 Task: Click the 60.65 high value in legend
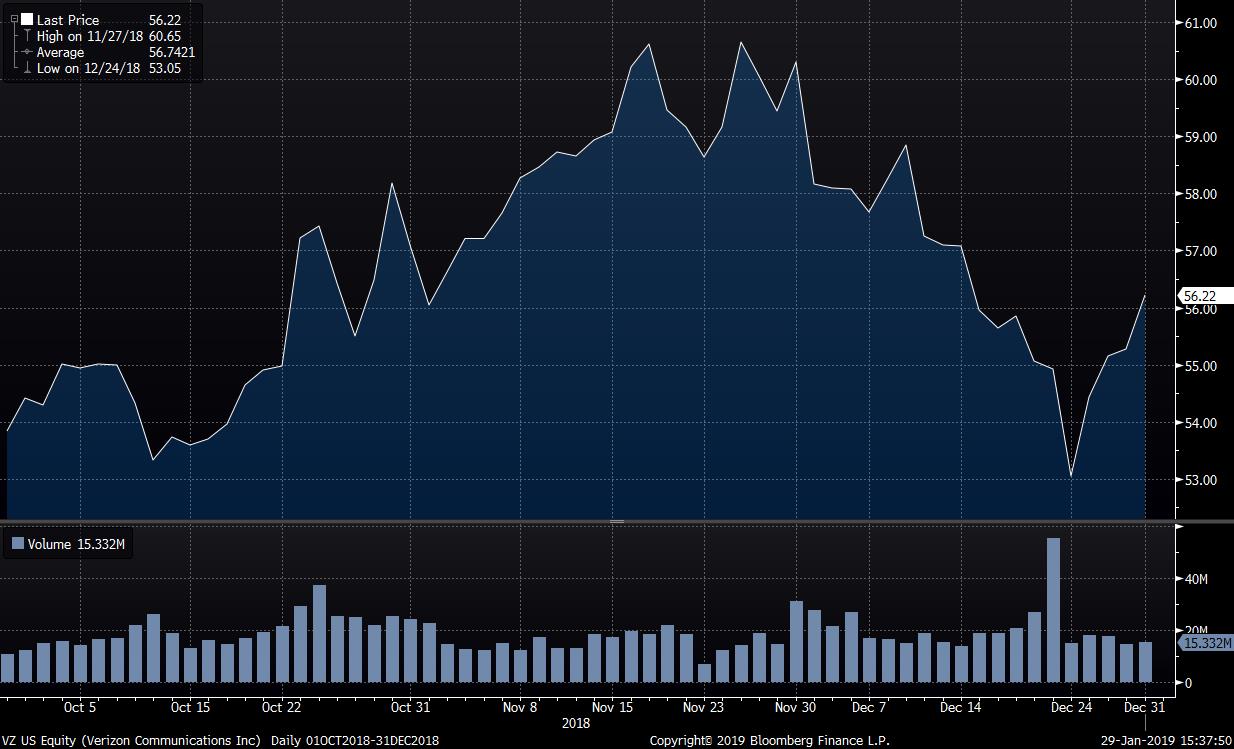[x=164, y=36]
